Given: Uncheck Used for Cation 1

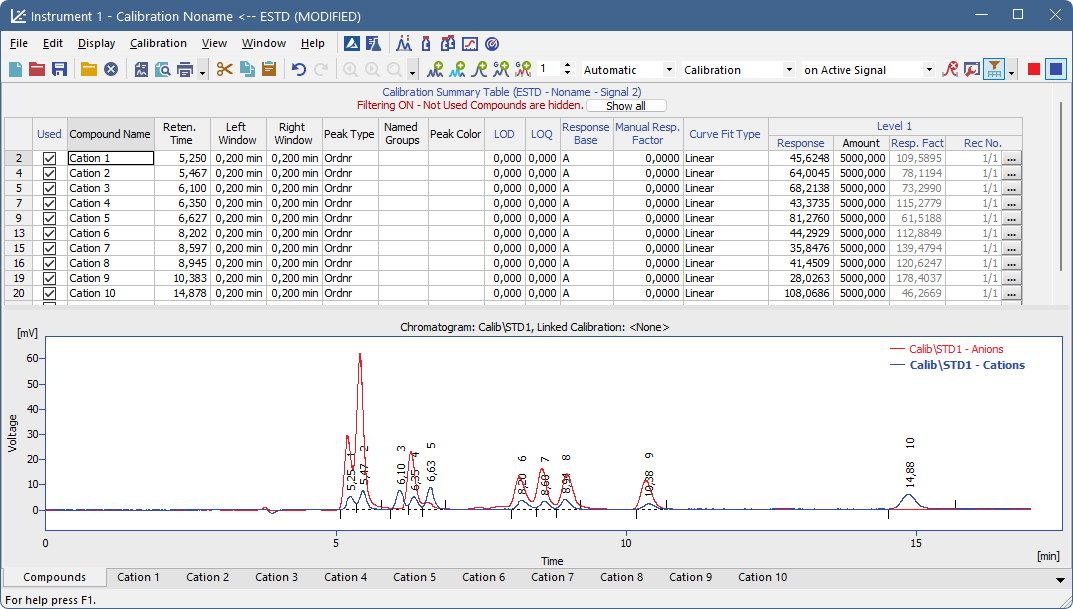Looking at the screenshot, I should click(49, 158).
